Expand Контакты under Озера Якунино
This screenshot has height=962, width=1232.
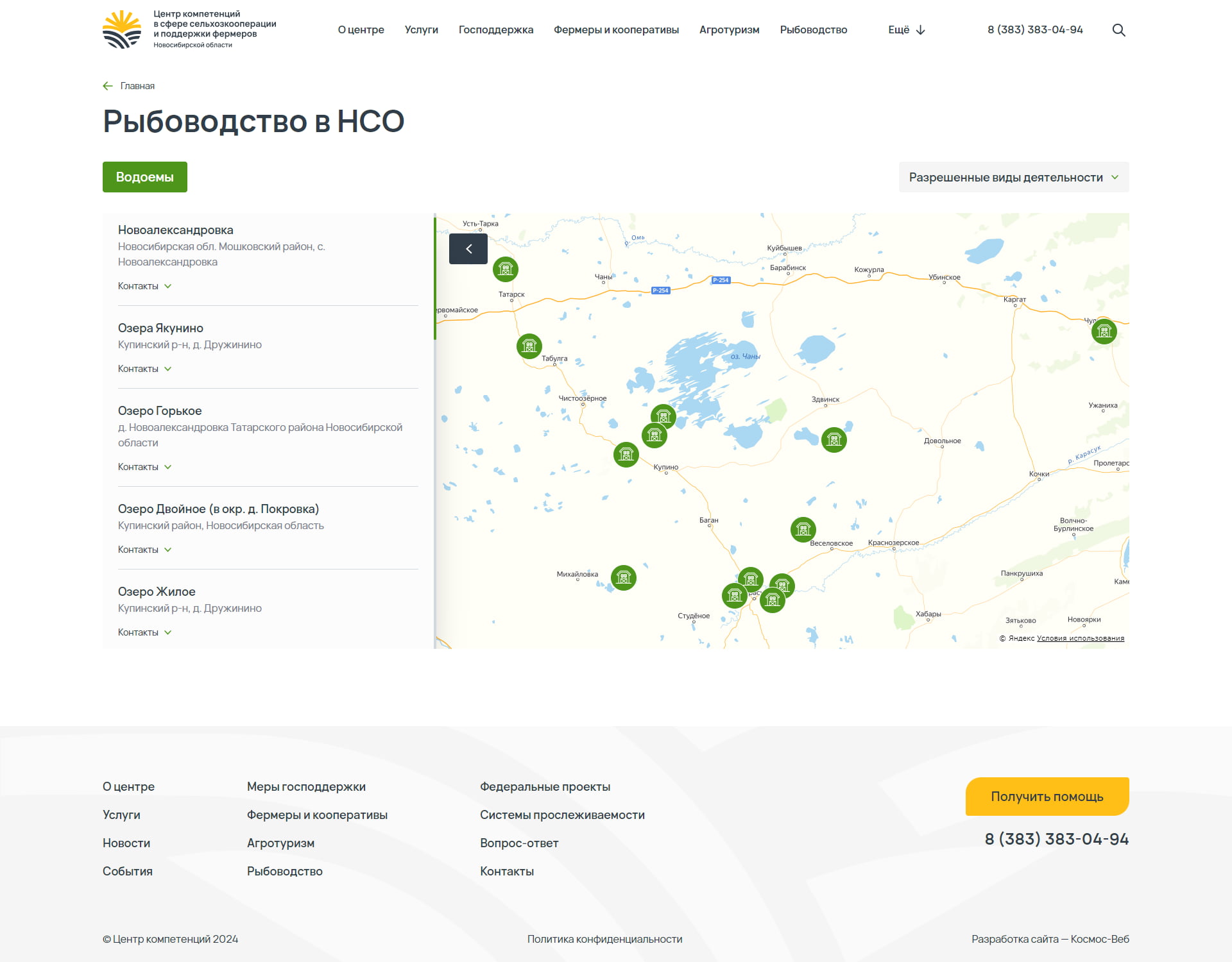[x=144, y=369]
